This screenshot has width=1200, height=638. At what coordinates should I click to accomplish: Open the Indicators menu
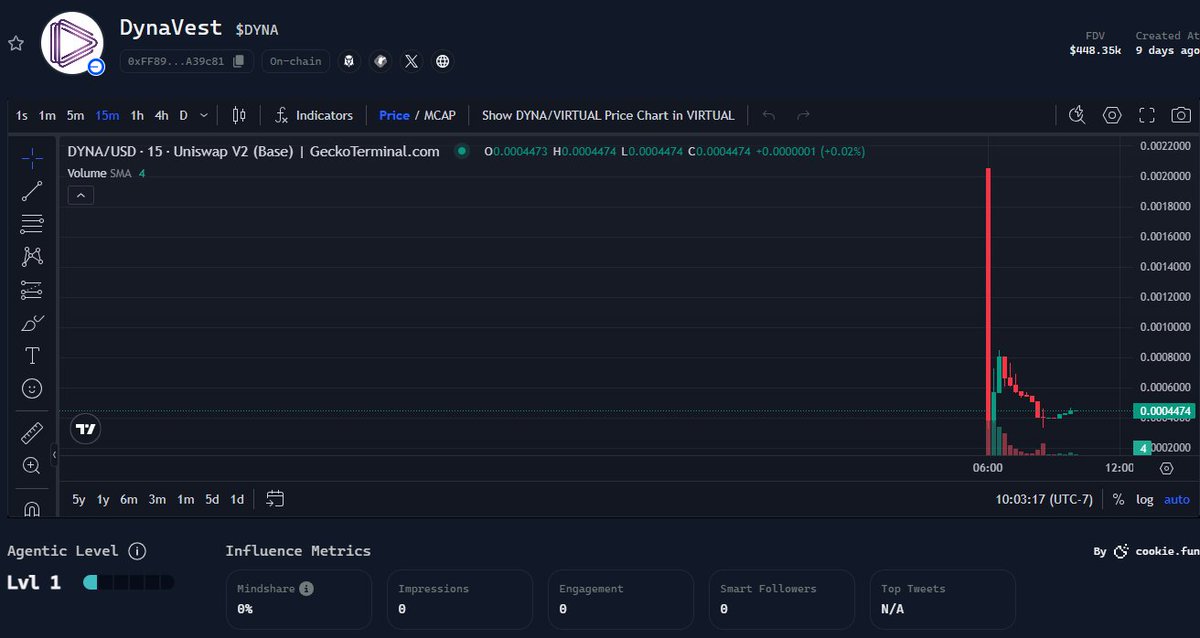pos(314,115)
